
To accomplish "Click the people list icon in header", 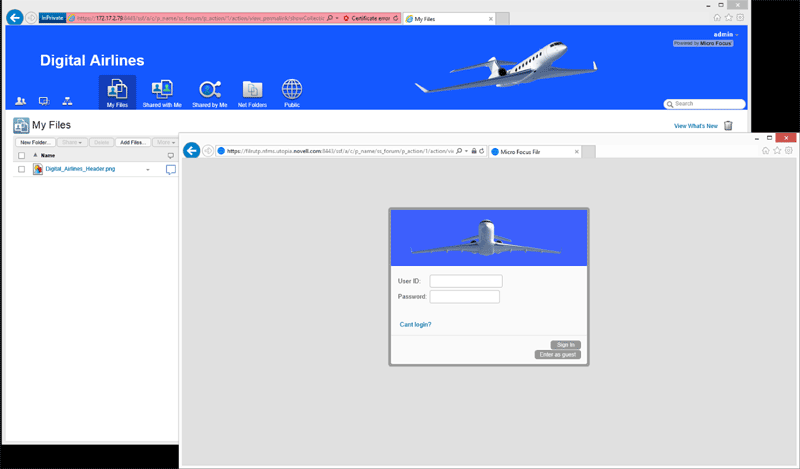I will click(20, 101).
